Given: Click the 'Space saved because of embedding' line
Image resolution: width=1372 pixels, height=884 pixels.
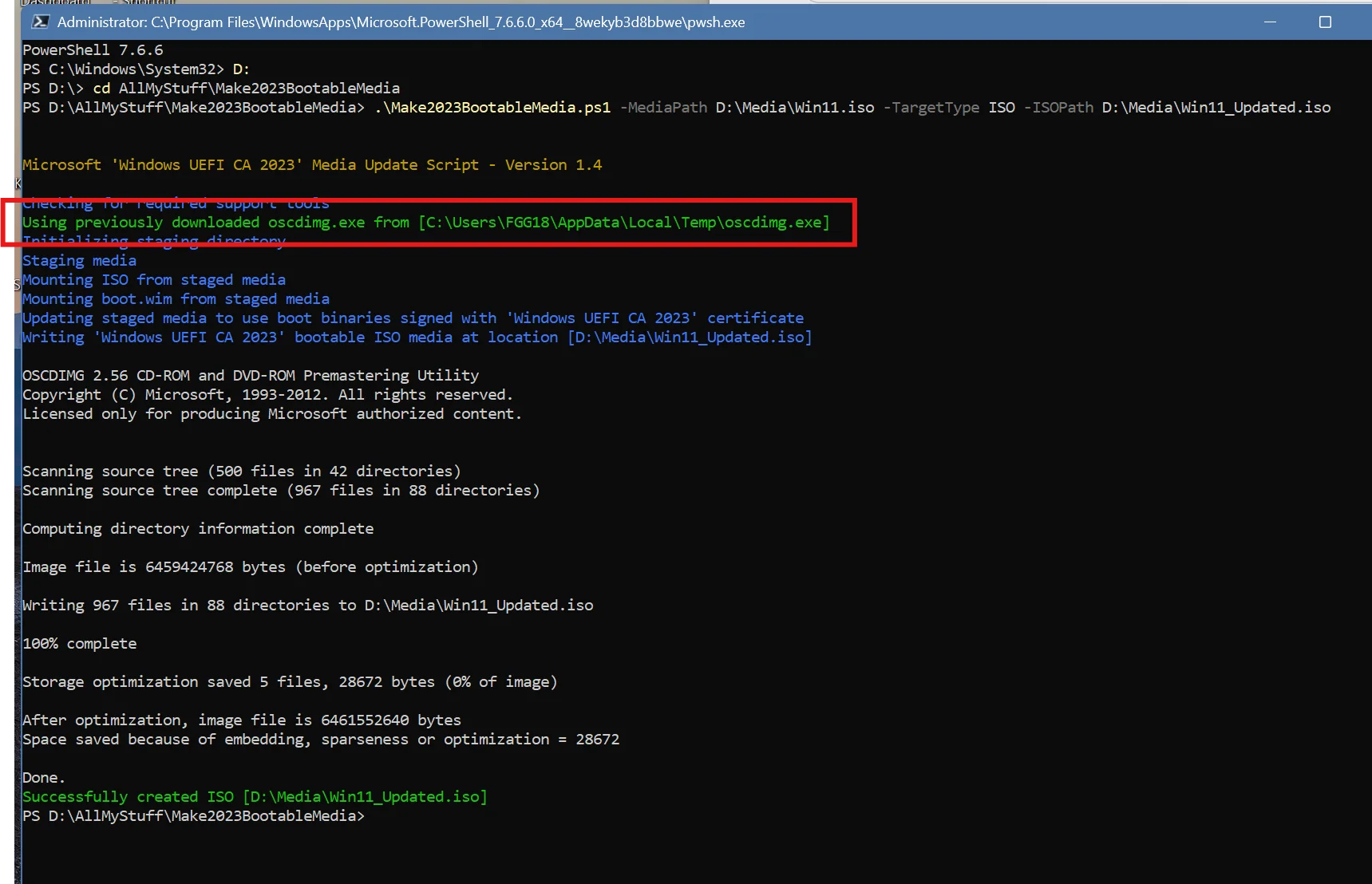Looking at the screenshot, I should [x=321, y=740].
